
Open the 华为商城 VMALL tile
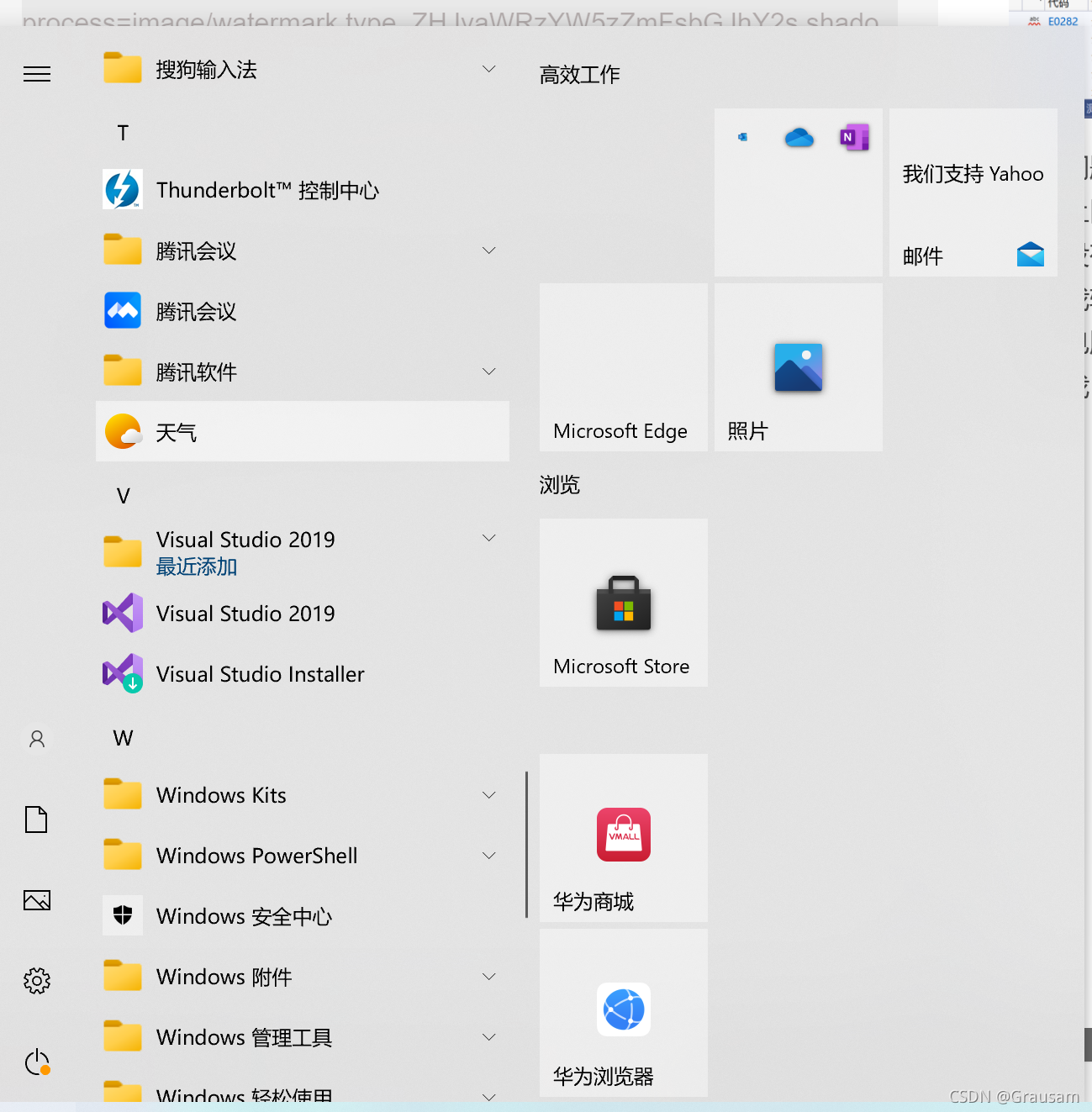[x=624, y=838]
